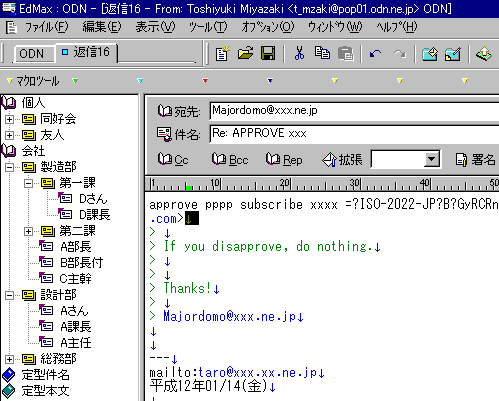Cut selection with the scissors icon

299,53
